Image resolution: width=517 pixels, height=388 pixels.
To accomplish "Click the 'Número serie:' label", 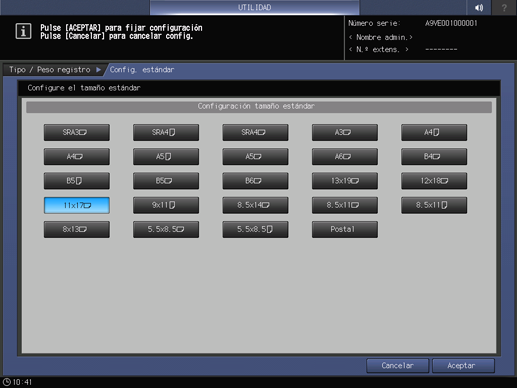I will [x=374, y=23].
